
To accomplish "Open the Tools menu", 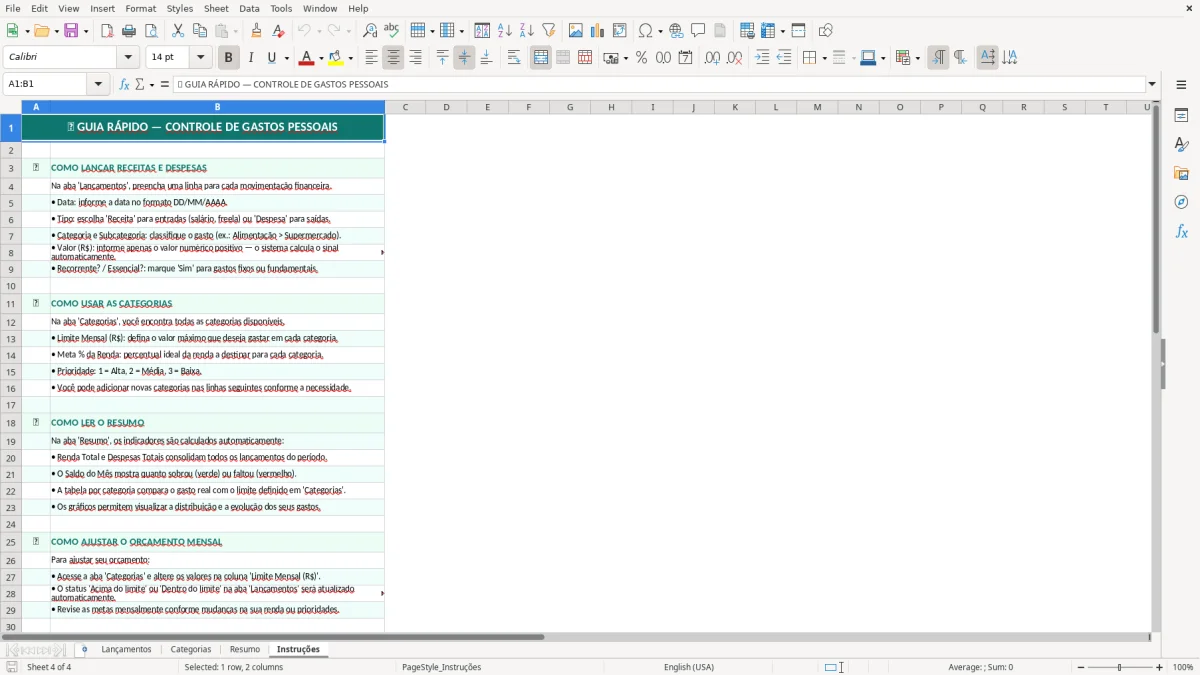I will tap(281, 8).
